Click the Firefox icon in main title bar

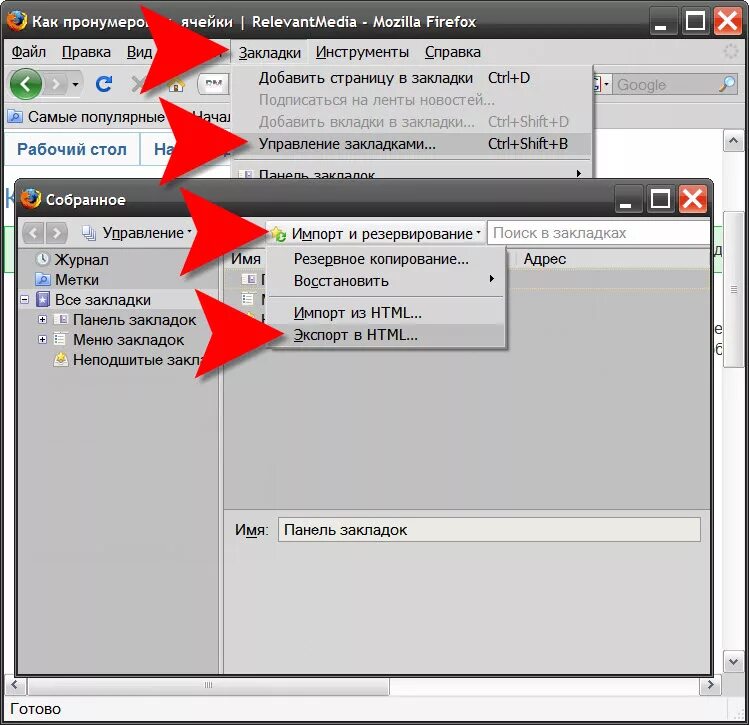tap(16, 20)
